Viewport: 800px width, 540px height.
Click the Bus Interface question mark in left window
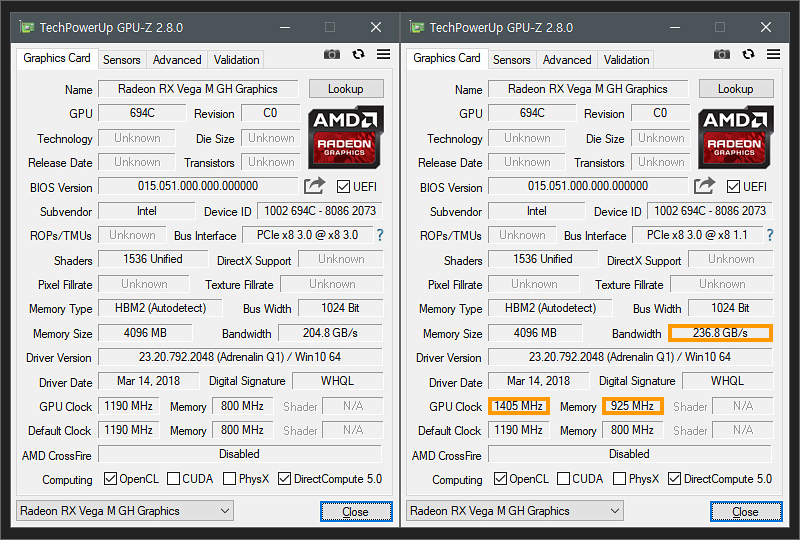(380, 235)
